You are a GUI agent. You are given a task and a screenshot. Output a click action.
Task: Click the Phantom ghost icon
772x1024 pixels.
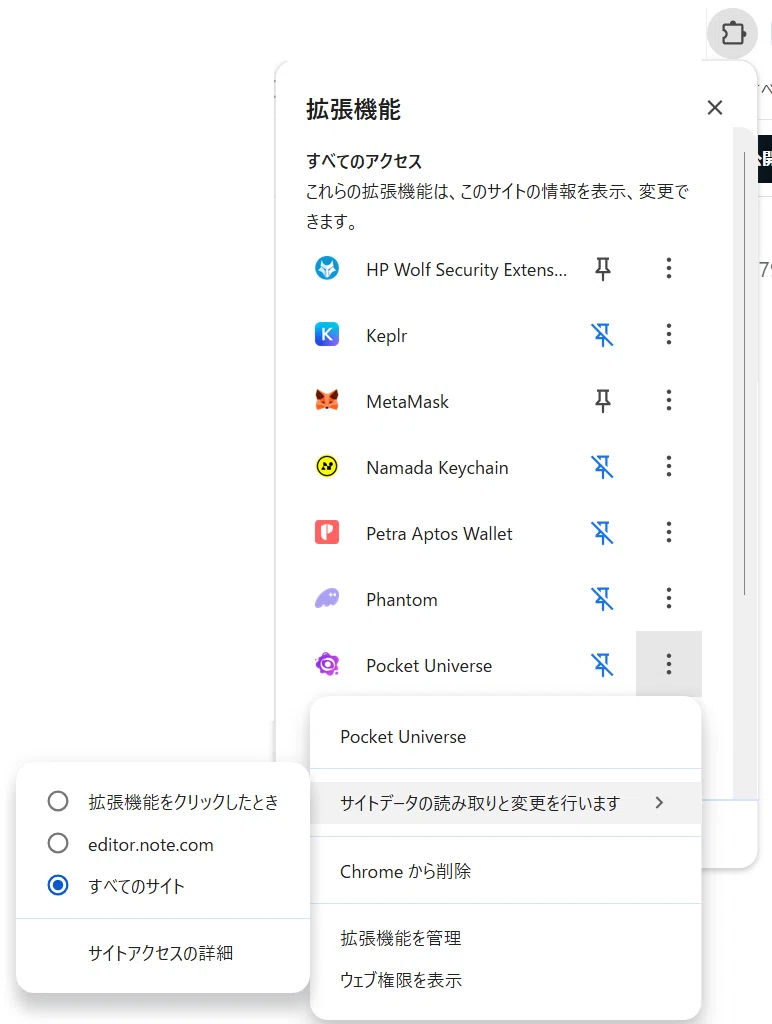pyautogui.click(x=327, y=598)
